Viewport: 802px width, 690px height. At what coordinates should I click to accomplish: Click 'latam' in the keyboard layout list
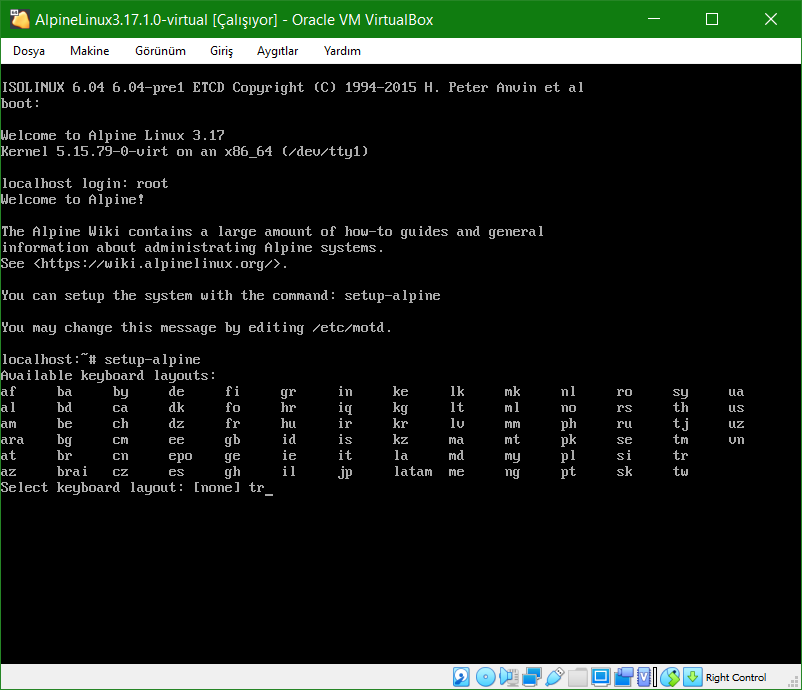[413, 472]
